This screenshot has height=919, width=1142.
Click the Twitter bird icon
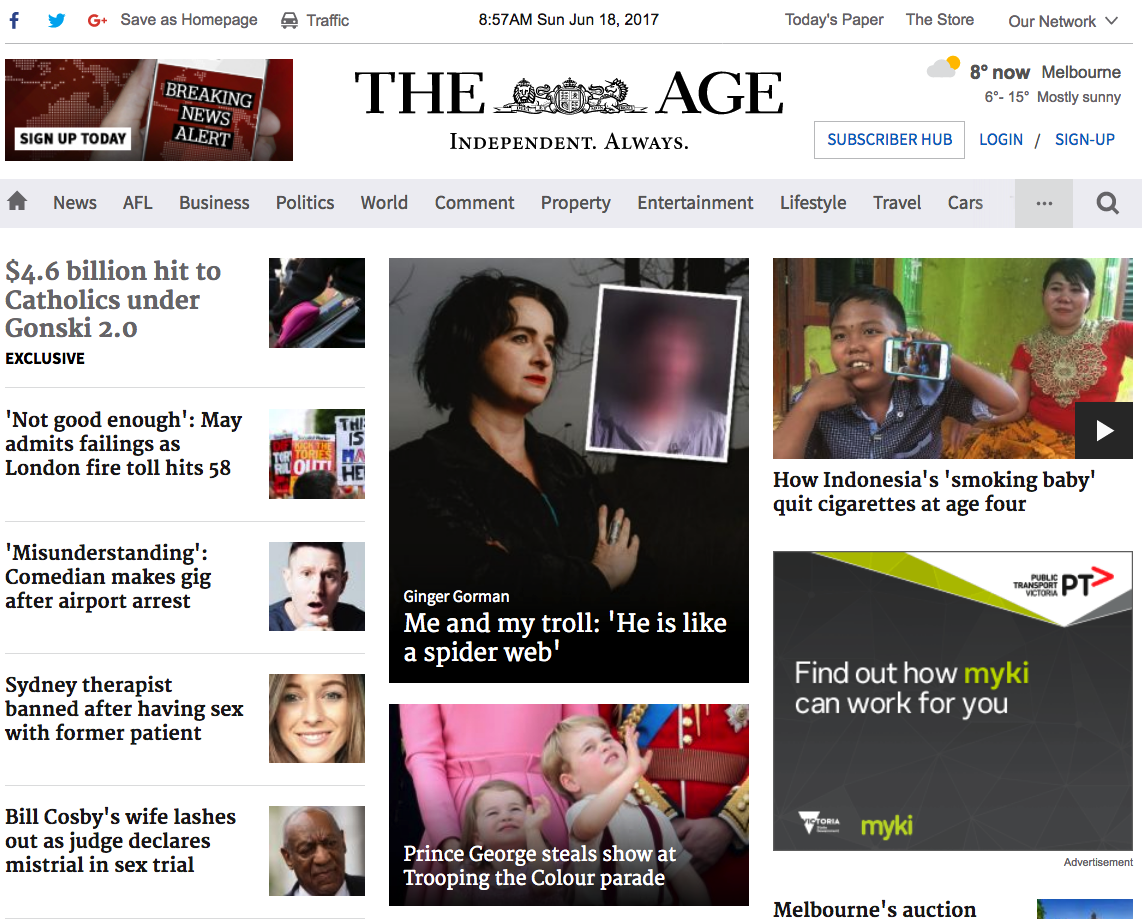pyautogui.click(x=56, y=20)
